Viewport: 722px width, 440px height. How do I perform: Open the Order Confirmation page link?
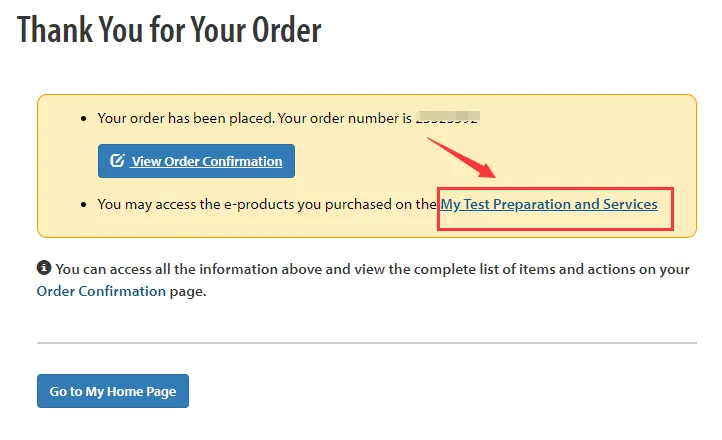point(101,291)
